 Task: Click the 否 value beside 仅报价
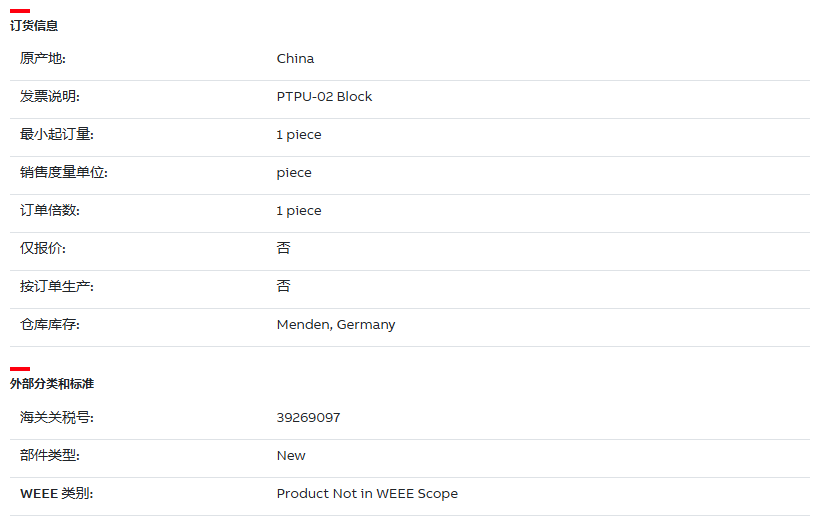click(283, 248)
